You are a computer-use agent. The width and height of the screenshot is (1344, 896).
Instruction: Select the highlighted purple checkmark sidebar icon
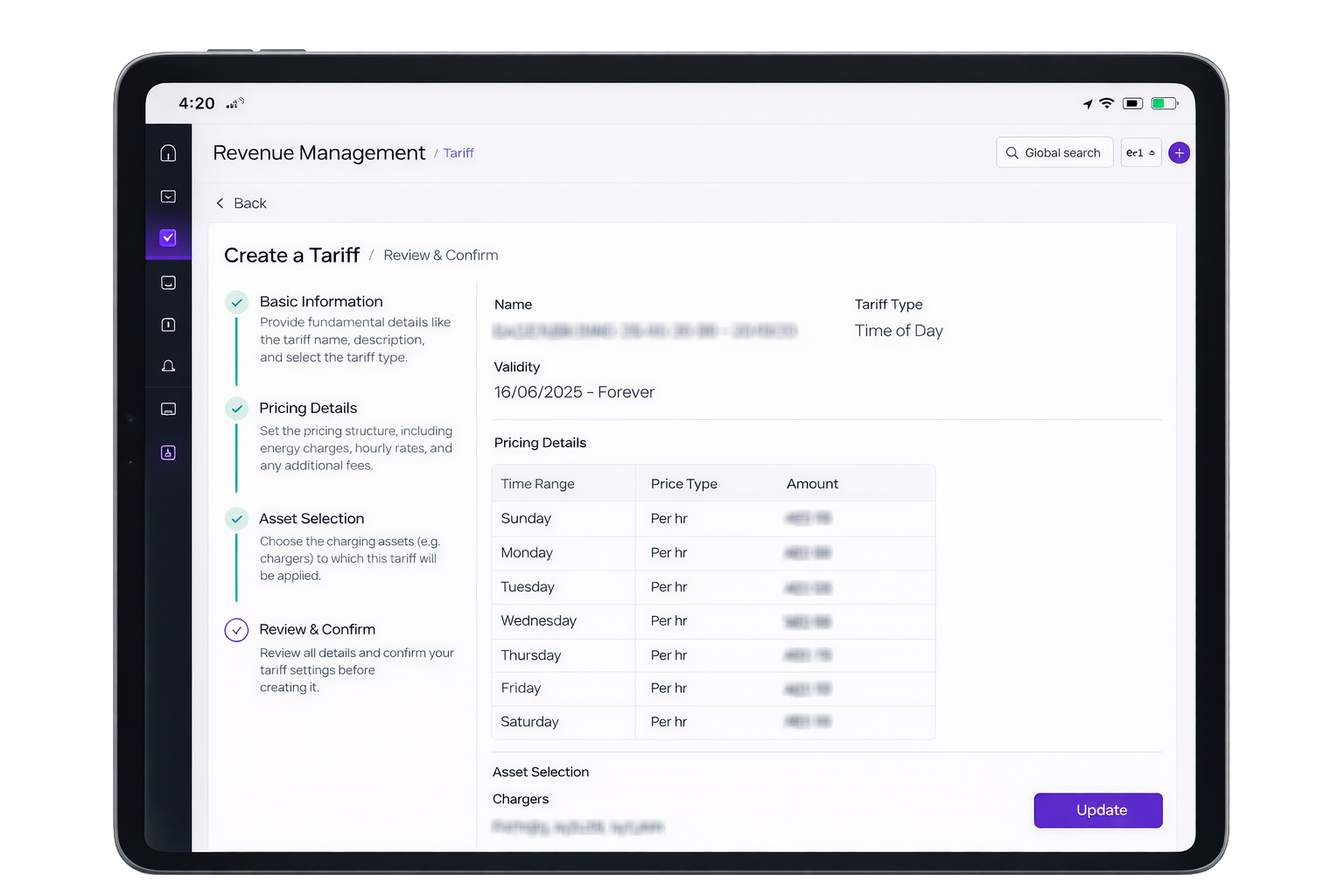[x=168, y=238]
